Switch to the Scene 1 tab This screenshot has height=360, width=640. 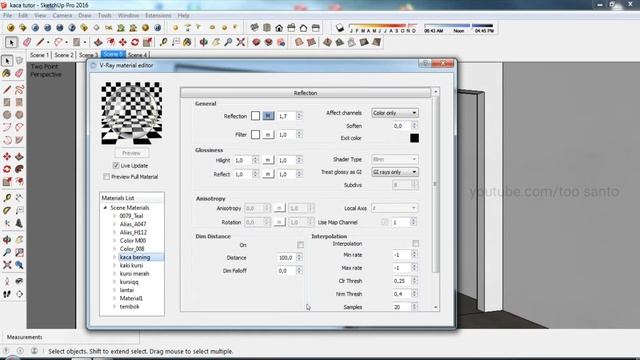pos(39,55)
